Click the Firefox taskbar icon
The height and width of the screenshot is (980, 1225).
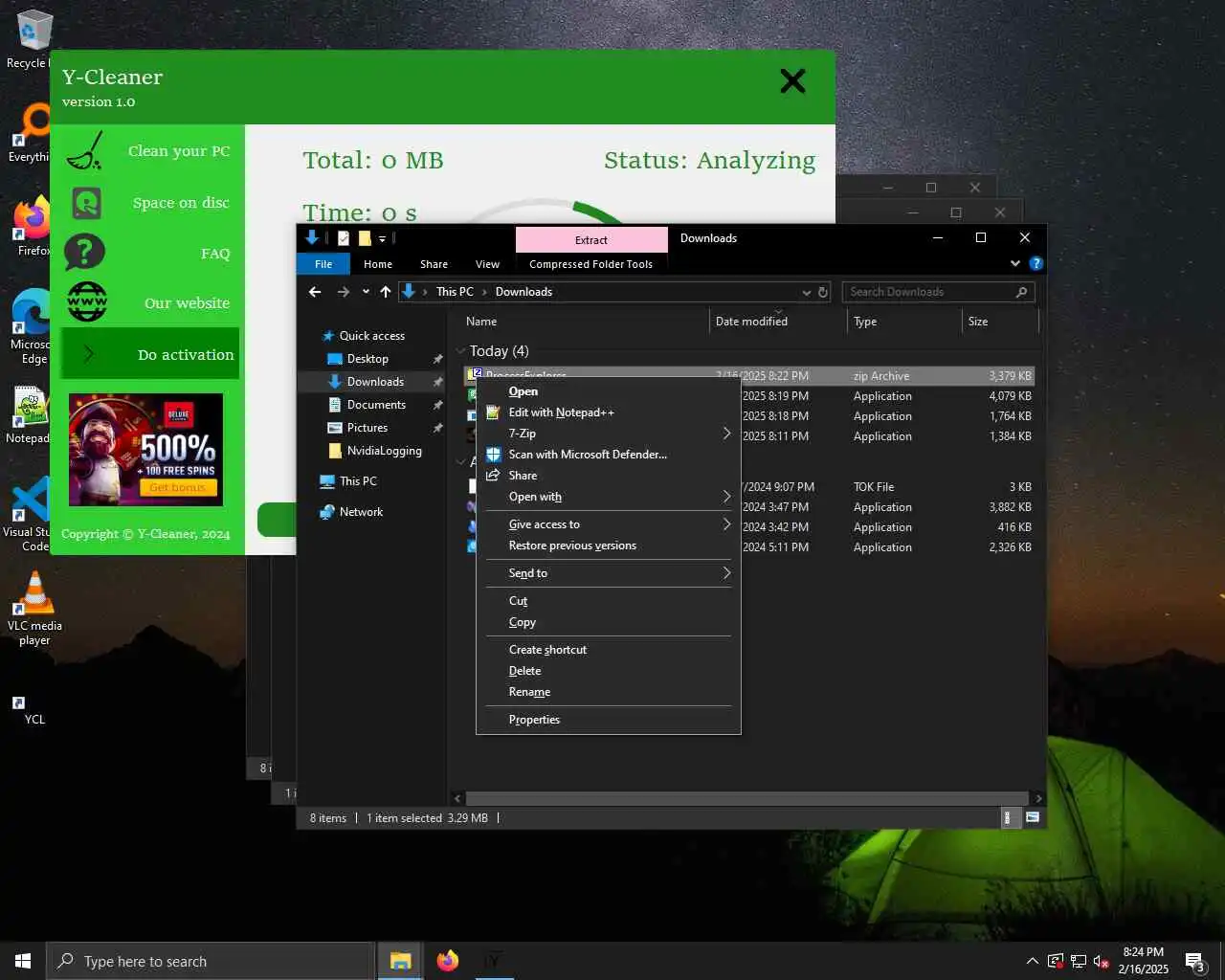click(447, 961)
